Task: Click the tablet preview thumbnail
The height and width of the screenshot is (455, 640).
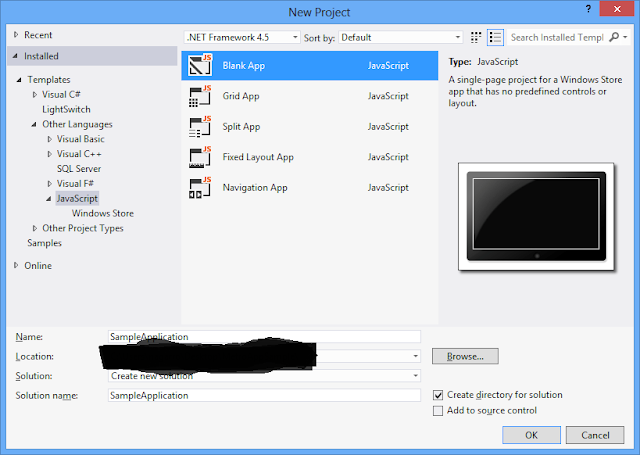Action: (536, 217)
